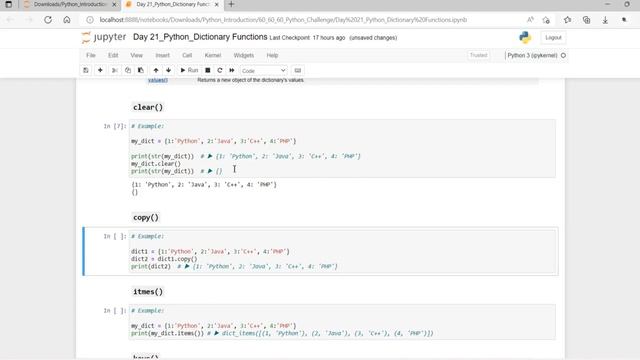Open the Edit menu
The width and height of the screenshot is (640, 360).
click(x=113, y=55)
